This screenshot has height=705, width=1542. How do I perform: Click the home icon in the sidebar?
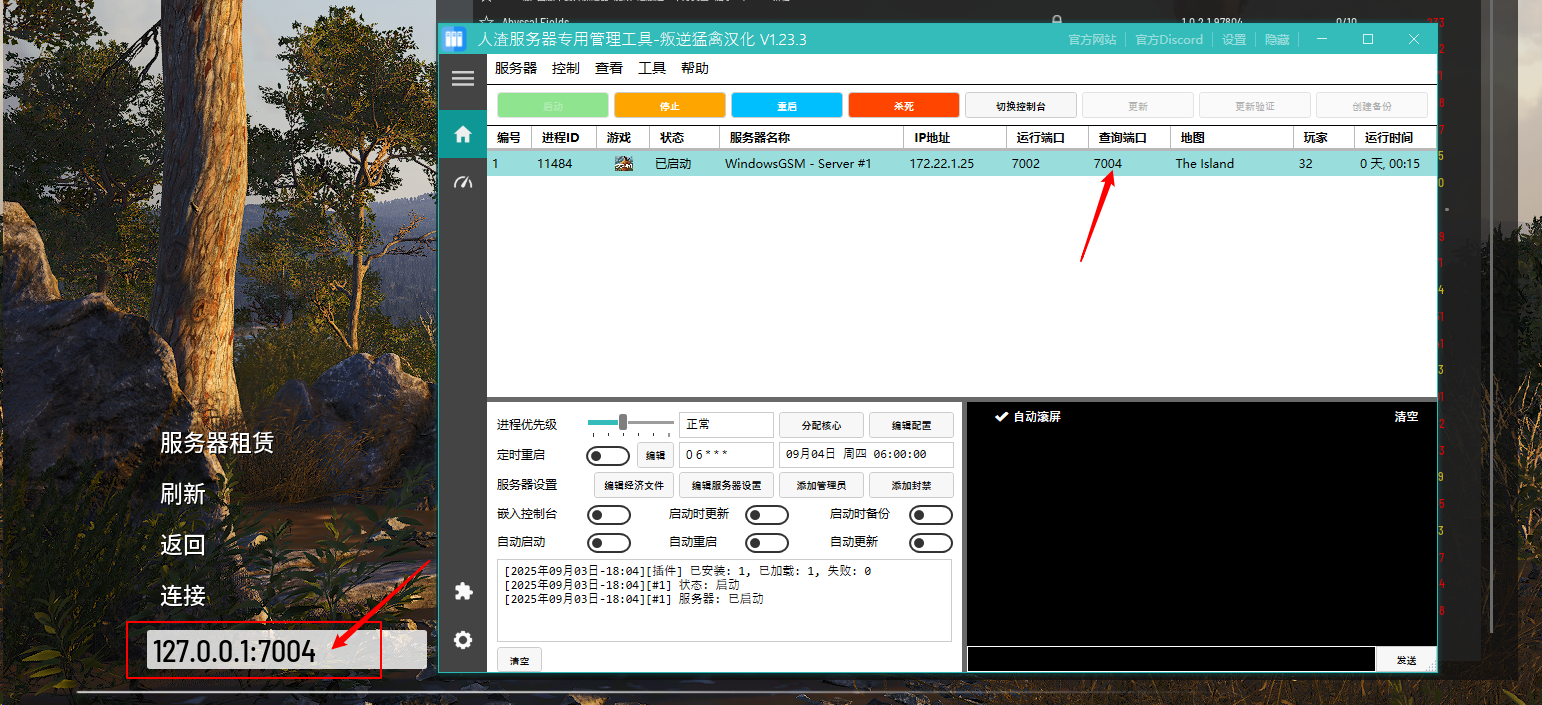[462, 134]
